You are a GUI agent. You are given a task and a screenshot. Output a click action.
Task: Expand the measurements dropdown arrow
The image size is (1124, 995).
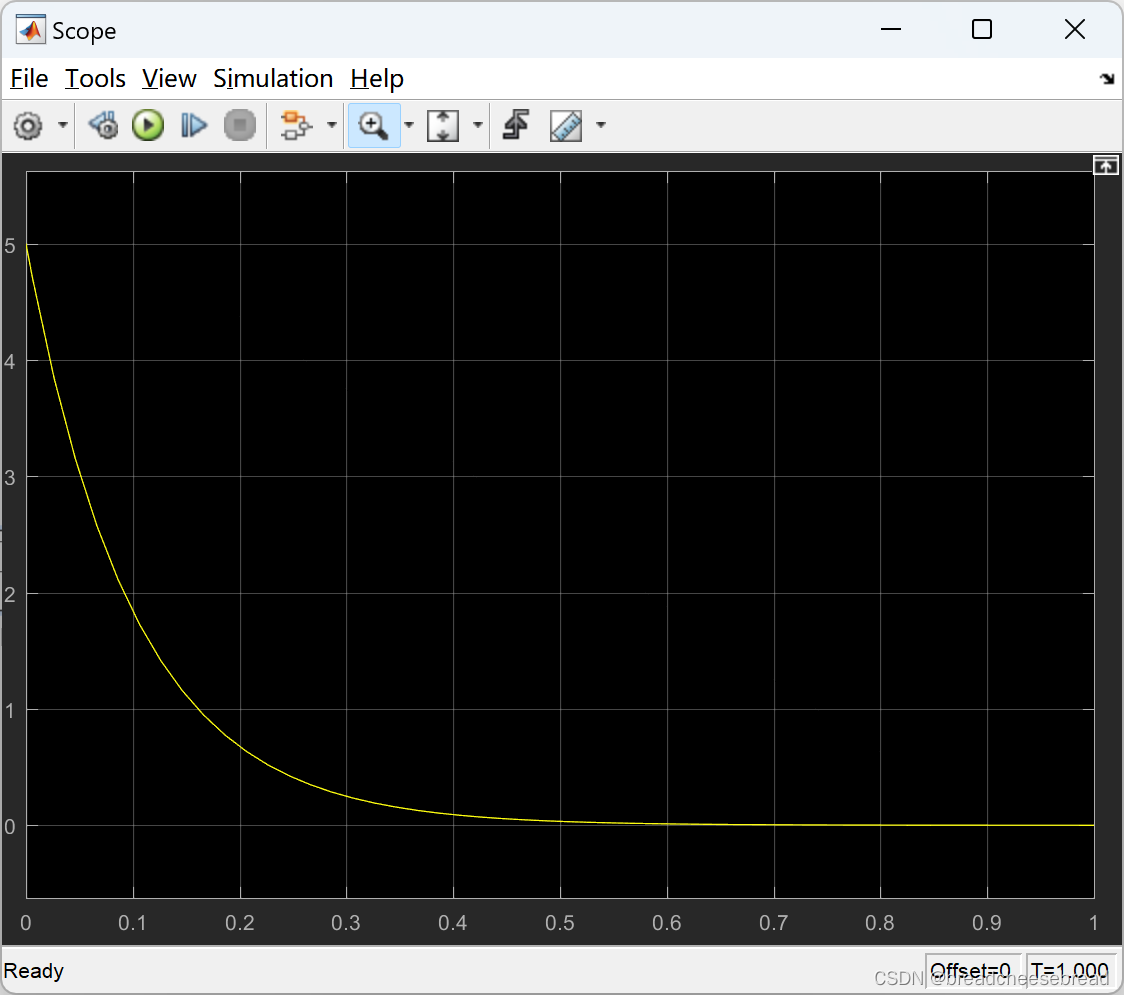coord(601,125)
